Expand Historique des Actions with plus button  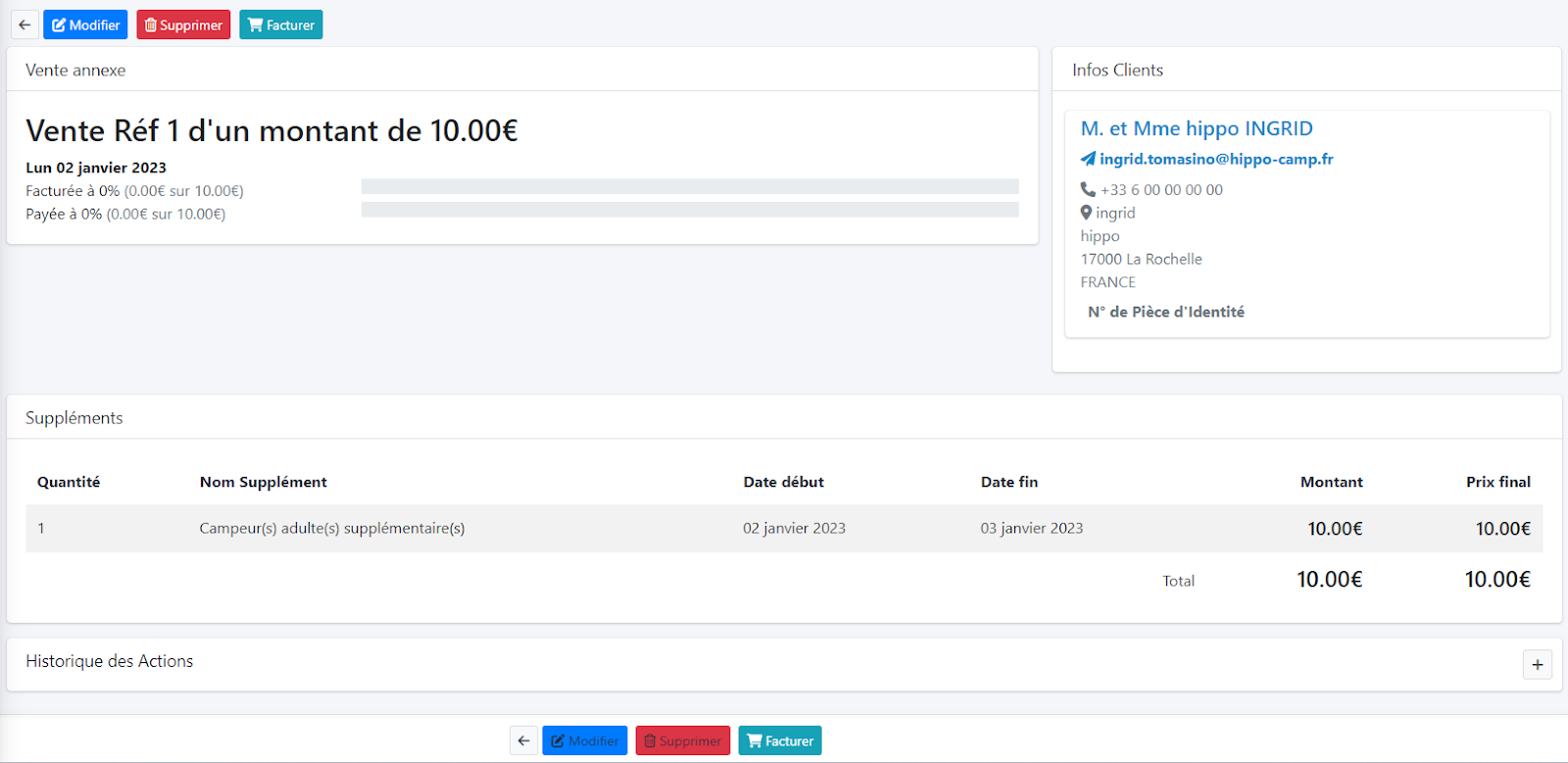[x=1537, y=665]
